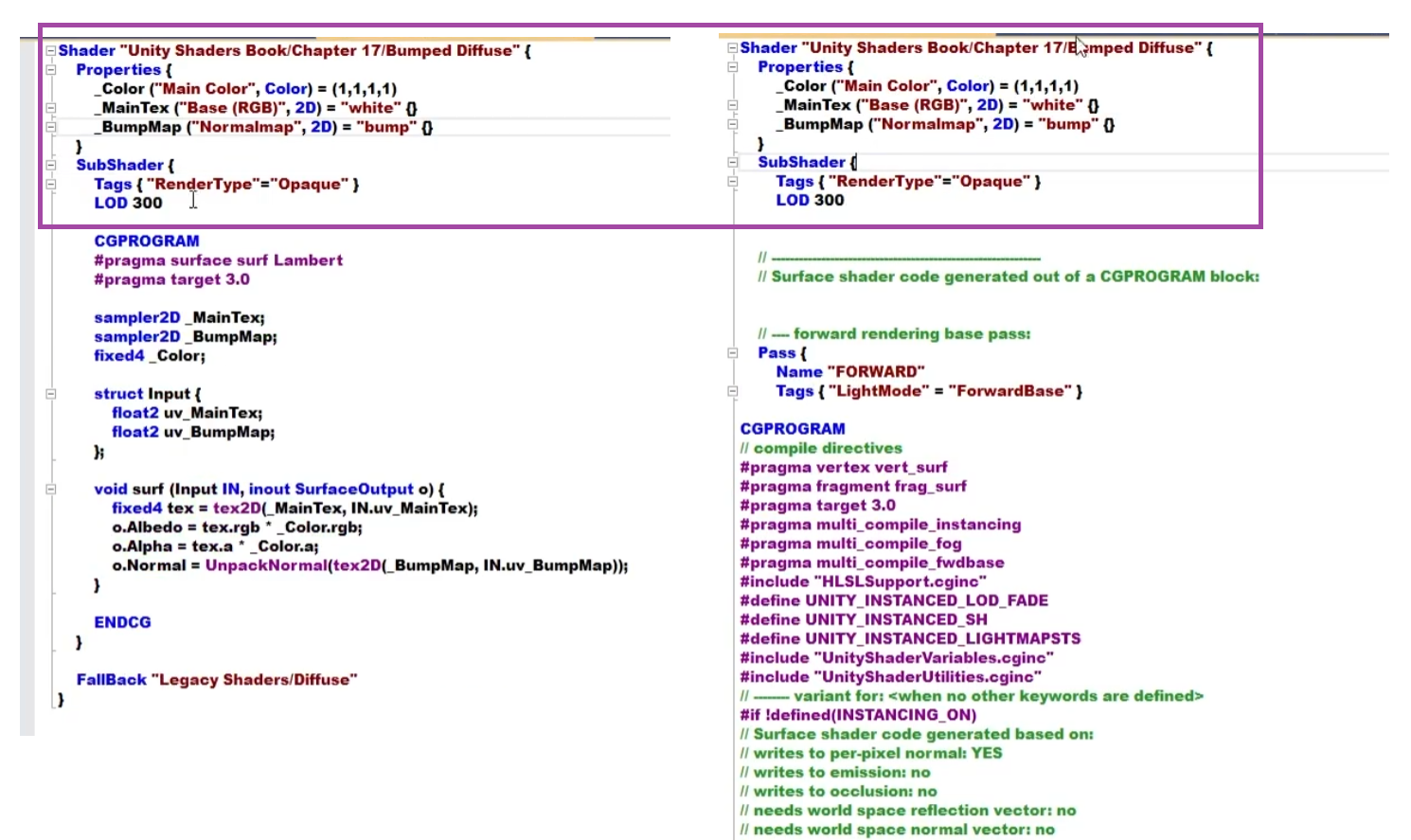The image size is (1411, 840).
Task: Click the '#if !defined(INSTANCING_ON)' line
Action: 858,715
